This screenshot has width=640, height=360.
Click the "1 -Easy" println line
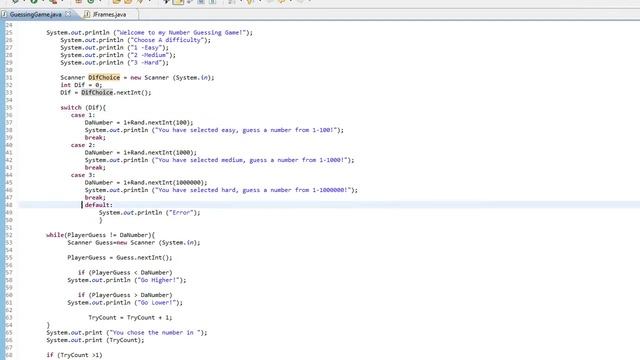[114, 47]
